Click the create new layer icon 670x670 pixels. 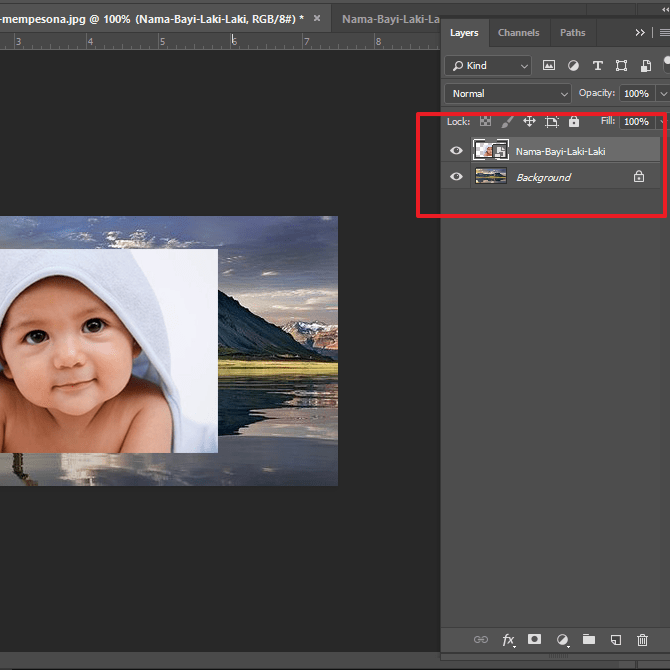(x=616, y=640)
